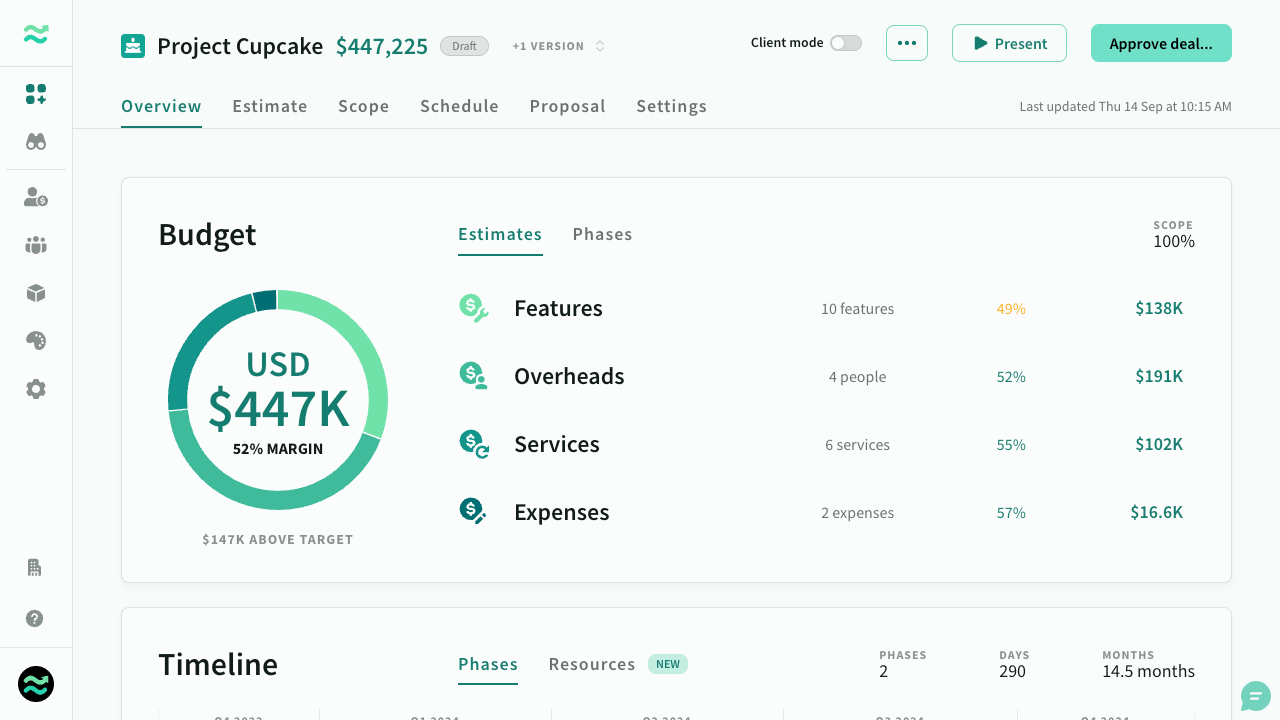1280x720 pixels.
Task: Click the cake project icon beside Project Cupcake
Action: [x=133, y=46]
